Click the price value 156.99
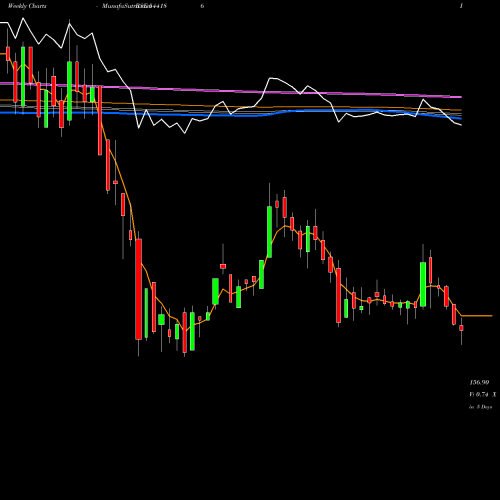 [x=479, y=382]
